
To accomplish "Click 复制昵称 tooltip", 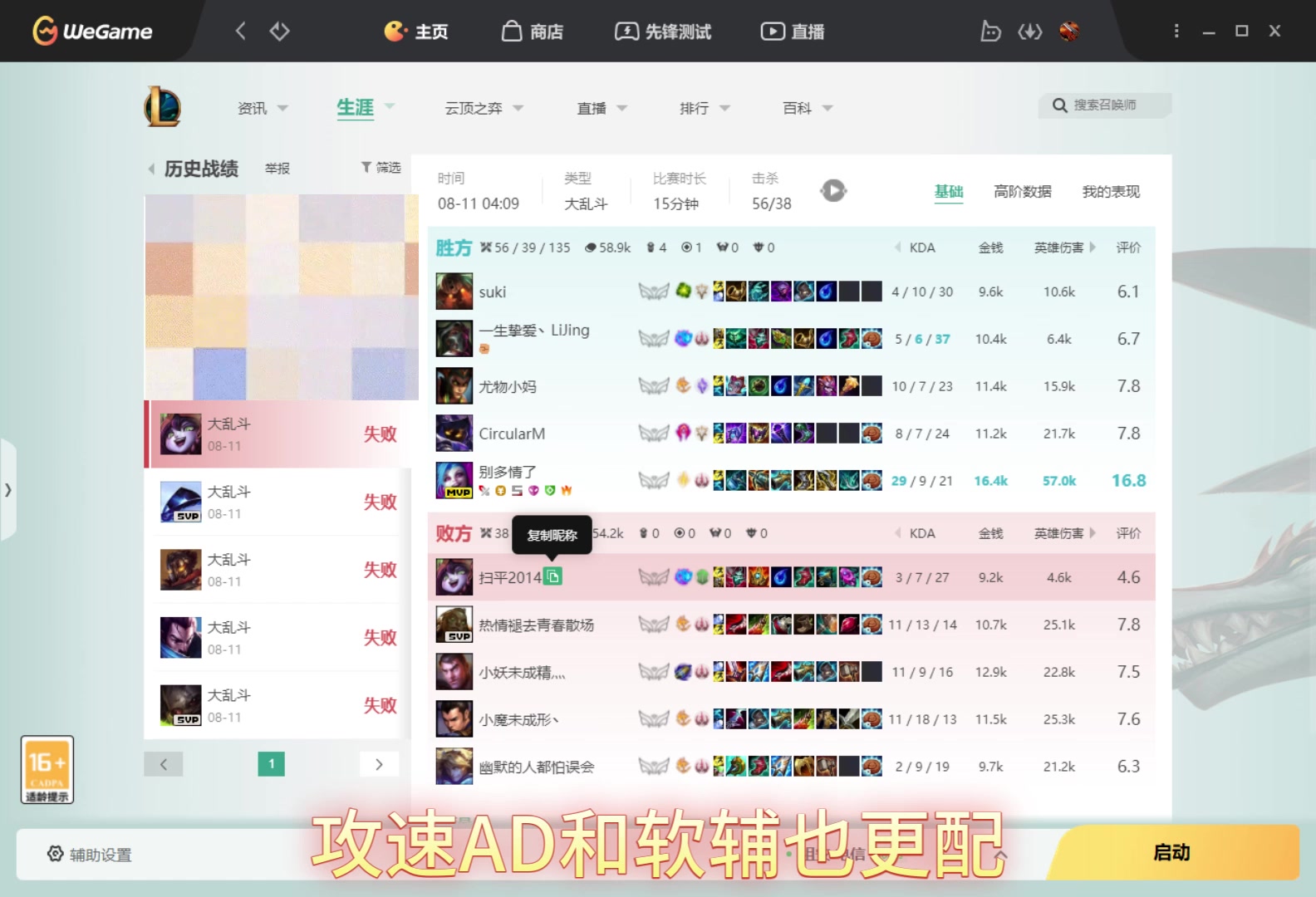I will click(552, 536).
